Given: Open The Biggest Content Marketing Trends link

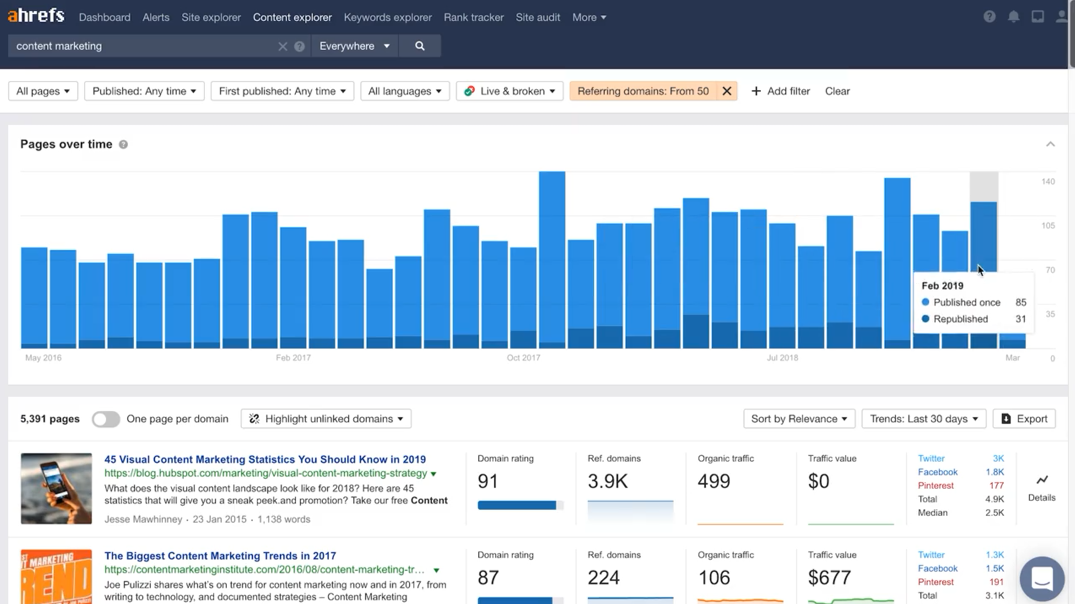Looking at the screenshot, I should [220, 556].
